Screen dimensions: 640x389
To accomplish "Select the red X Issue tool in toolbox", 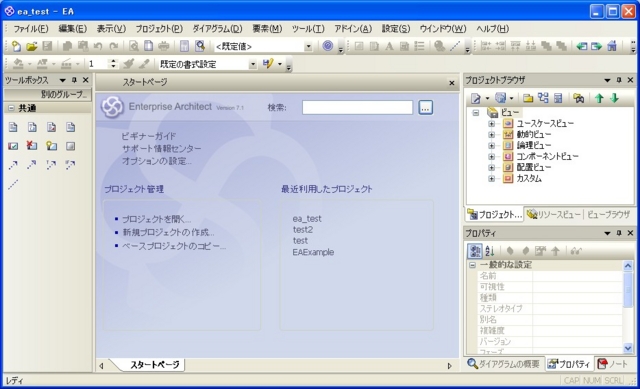I will (x=32, y=145).
